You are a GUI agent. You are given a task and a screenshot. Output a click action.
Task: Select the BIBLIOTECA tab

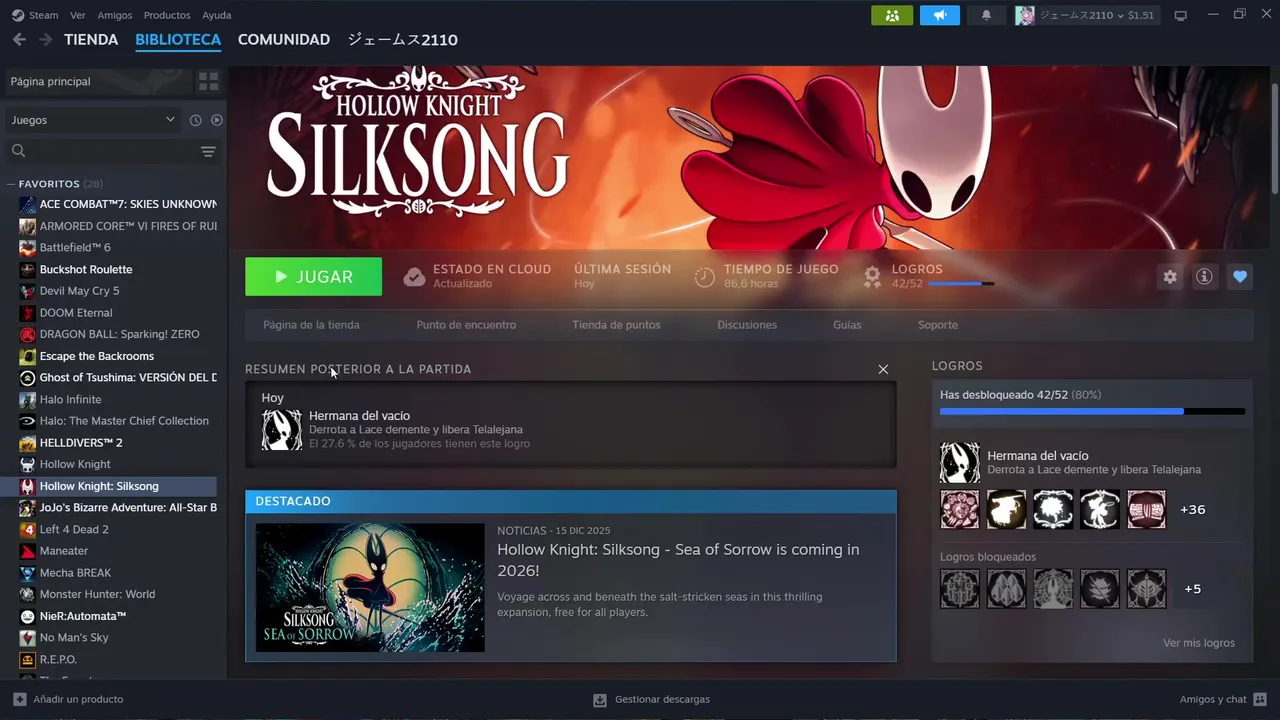coord(178,40)
